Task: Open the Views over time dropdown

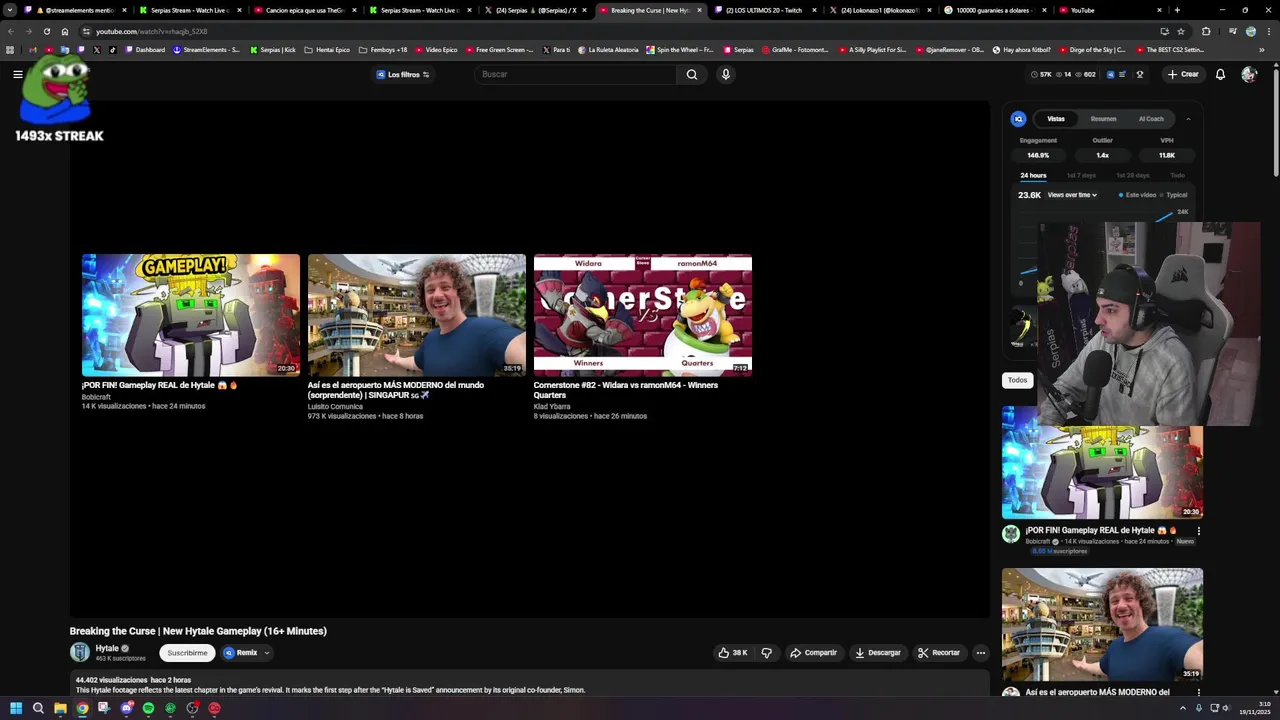Action: coord(1072,195)
